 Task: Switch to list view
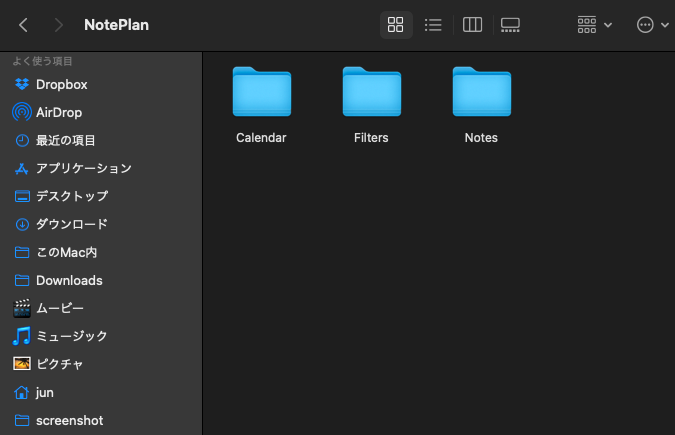(433, 25)
